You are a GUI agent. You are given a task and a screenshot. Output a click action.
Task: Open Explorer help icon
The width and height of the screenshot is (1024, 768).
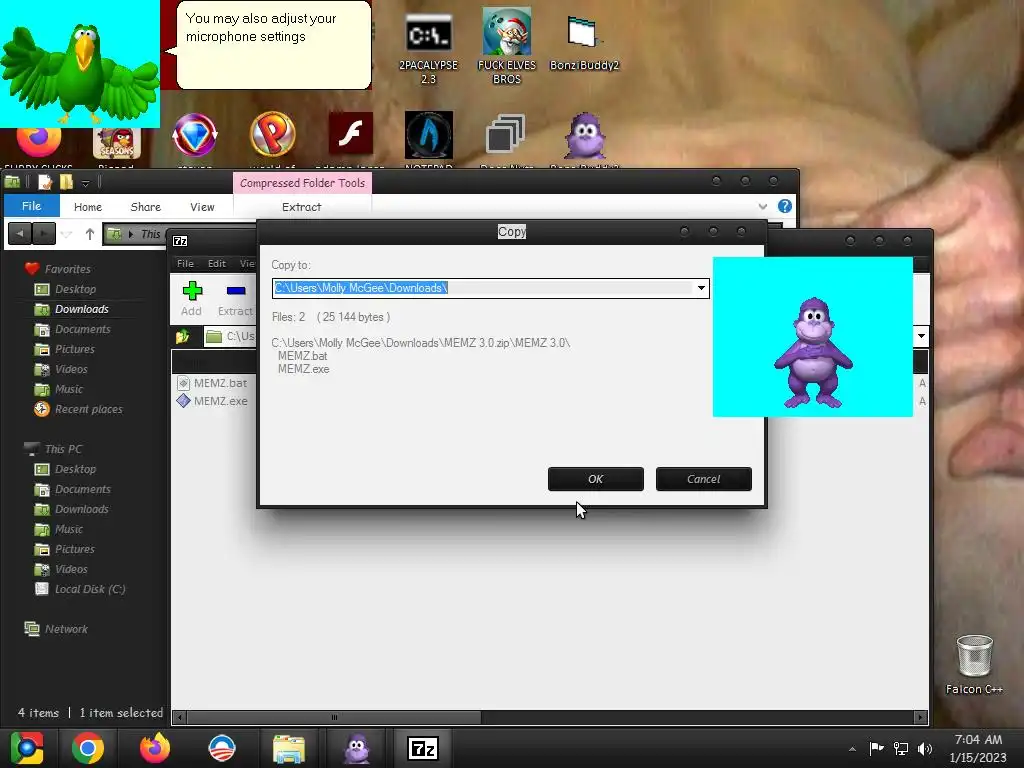(785, 206)
